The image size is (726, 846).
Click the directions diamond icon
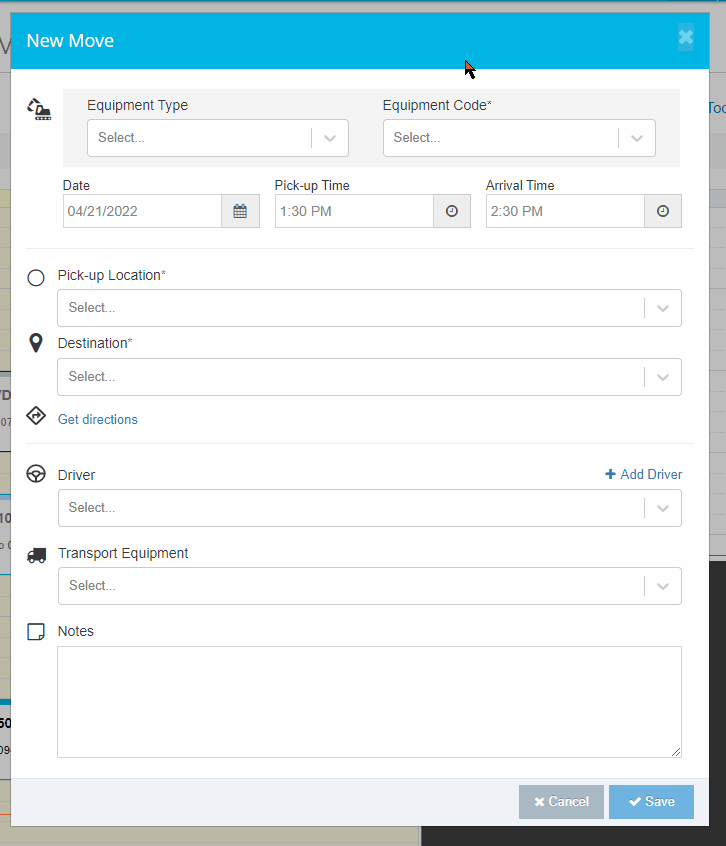click(36, 415)
